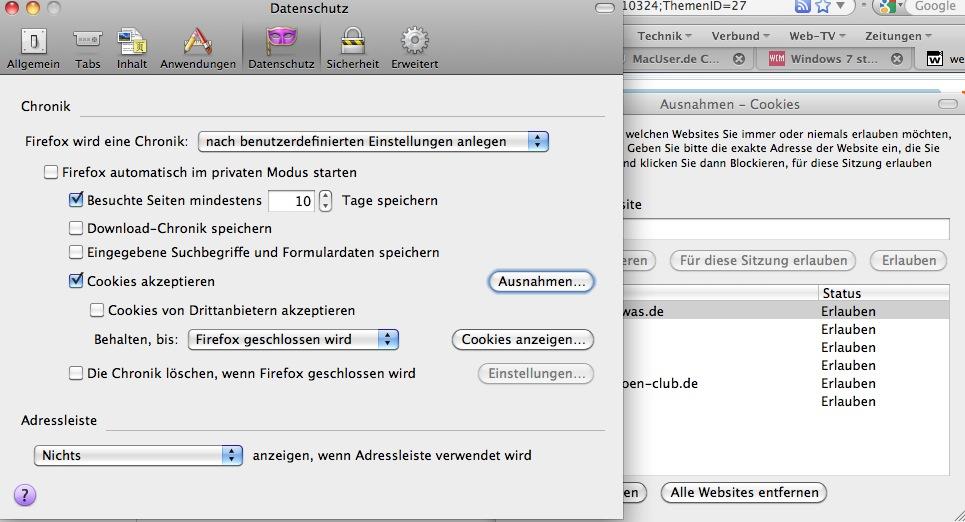Click the Google search field
965x522 pixels.
tap(933, 6)
